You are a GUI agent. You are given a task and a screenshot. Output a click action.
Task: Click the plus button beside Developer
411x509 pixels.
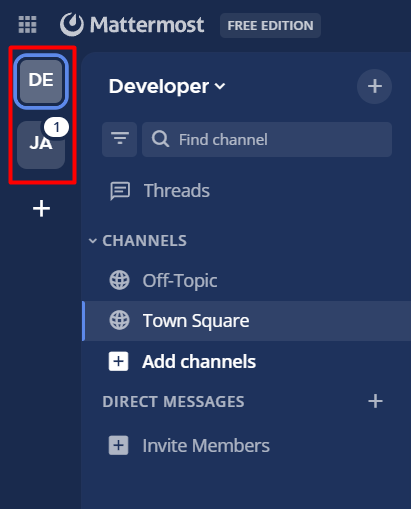point(374,86)
